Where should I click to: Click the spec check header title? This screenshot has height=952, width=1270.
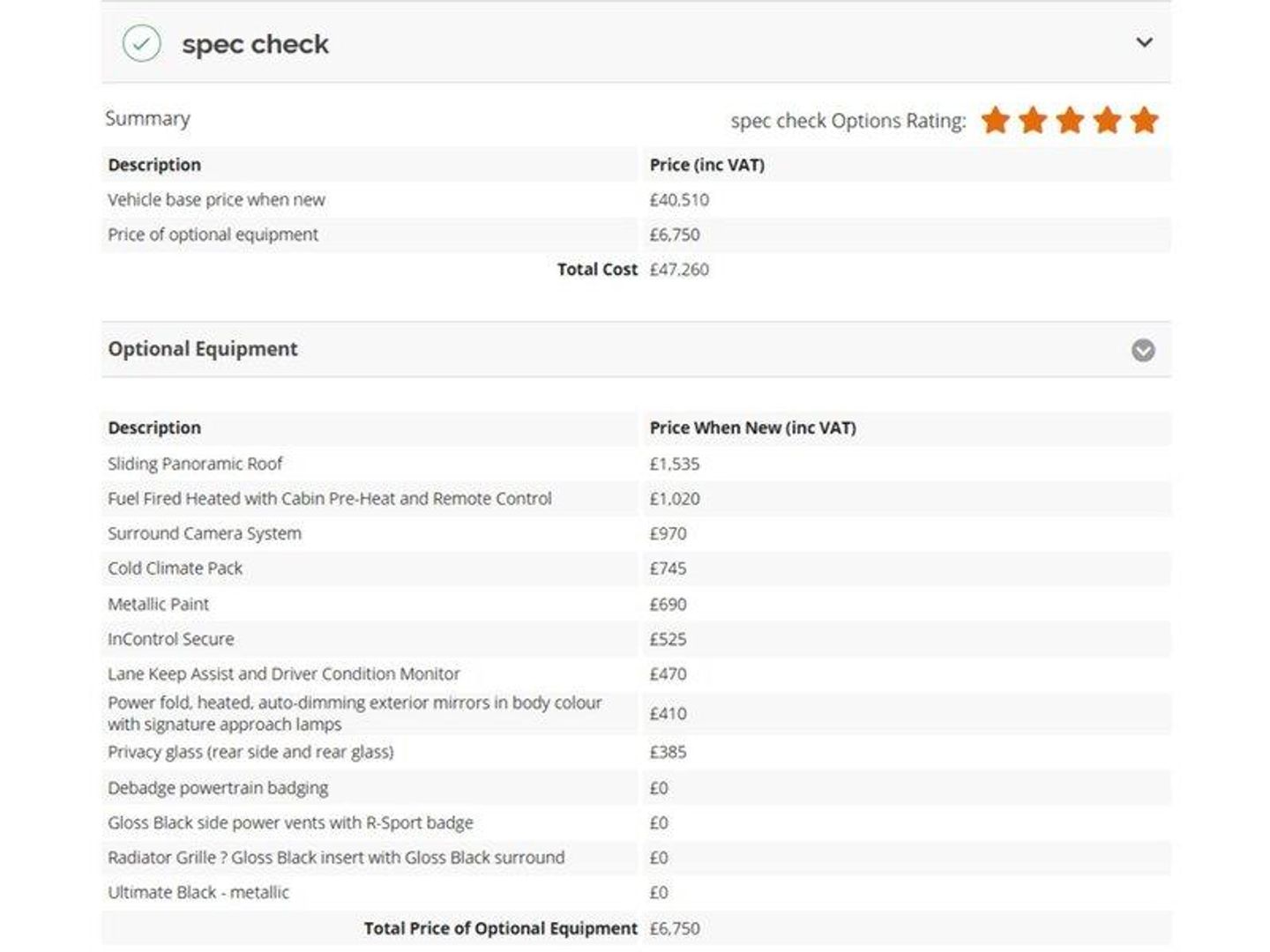tap(255, 44)
